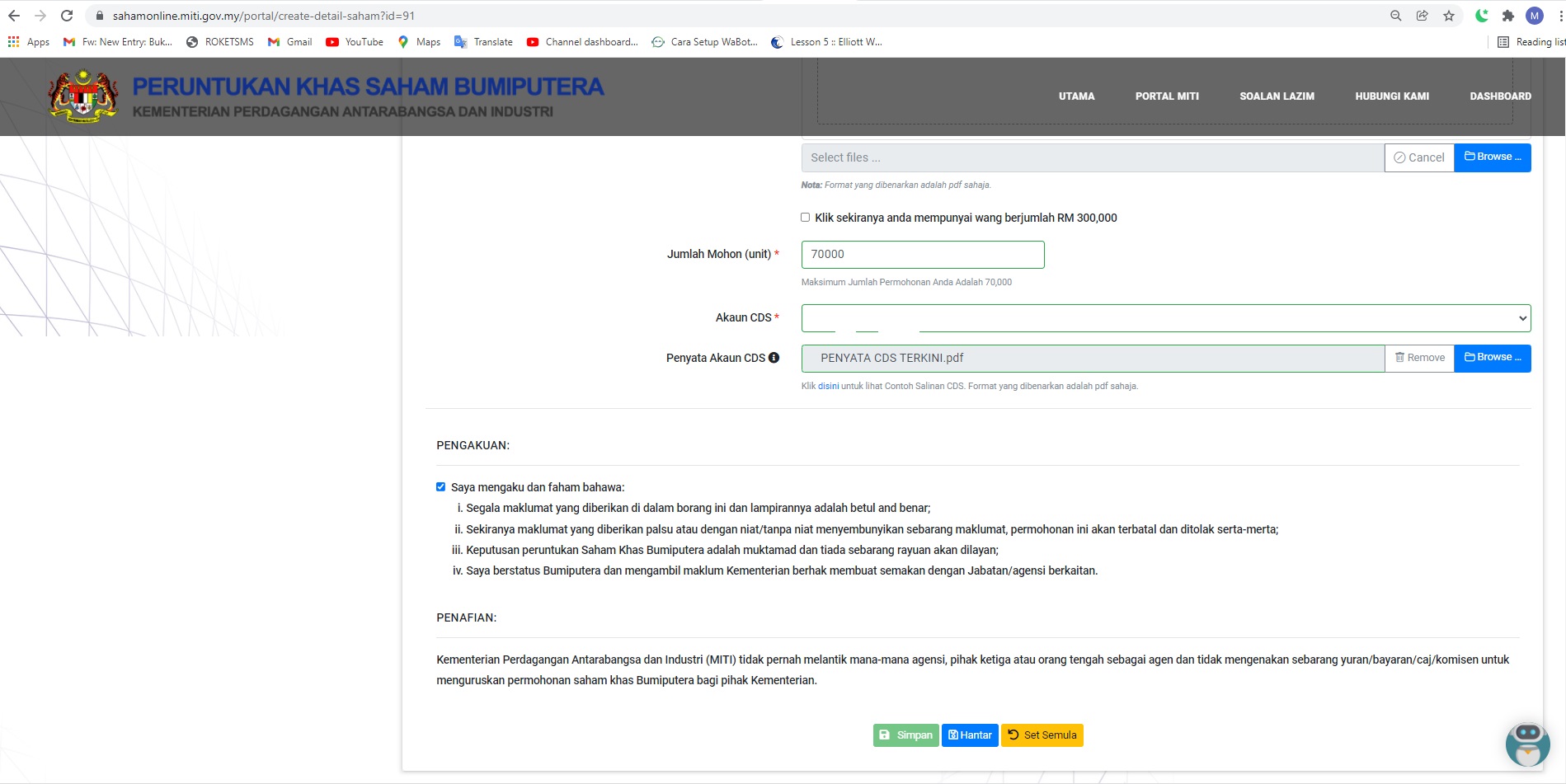Bookmark this page with the star icon

tap(1449, 16)
